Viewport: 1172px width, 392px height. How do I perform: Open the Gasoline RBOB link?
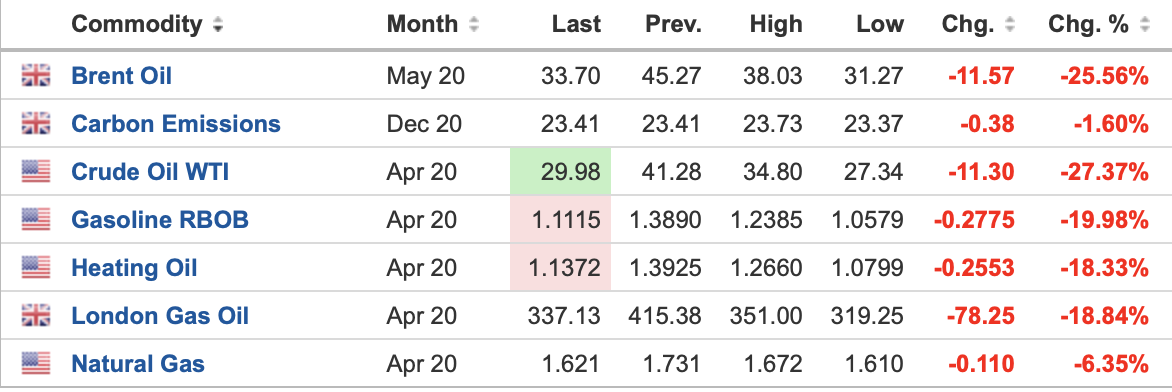tap(160, 220)
